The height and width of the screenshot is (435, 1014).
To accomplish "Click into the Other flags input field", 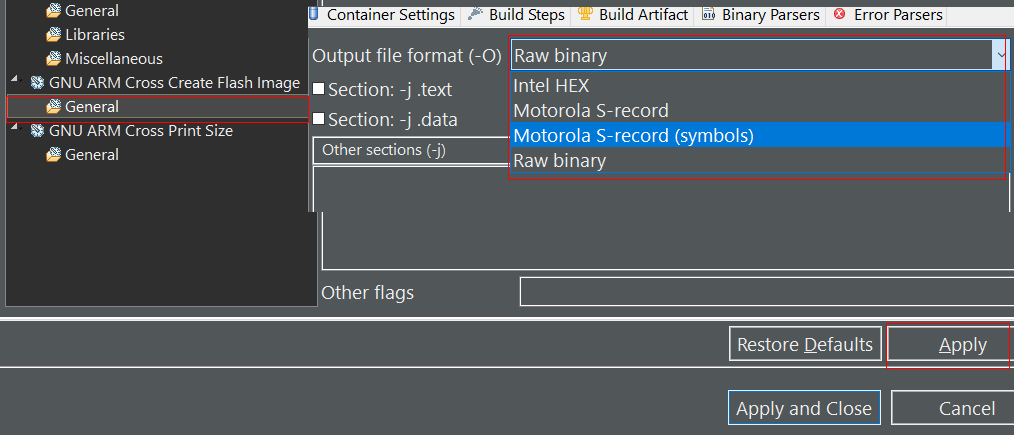I will 766,292.
